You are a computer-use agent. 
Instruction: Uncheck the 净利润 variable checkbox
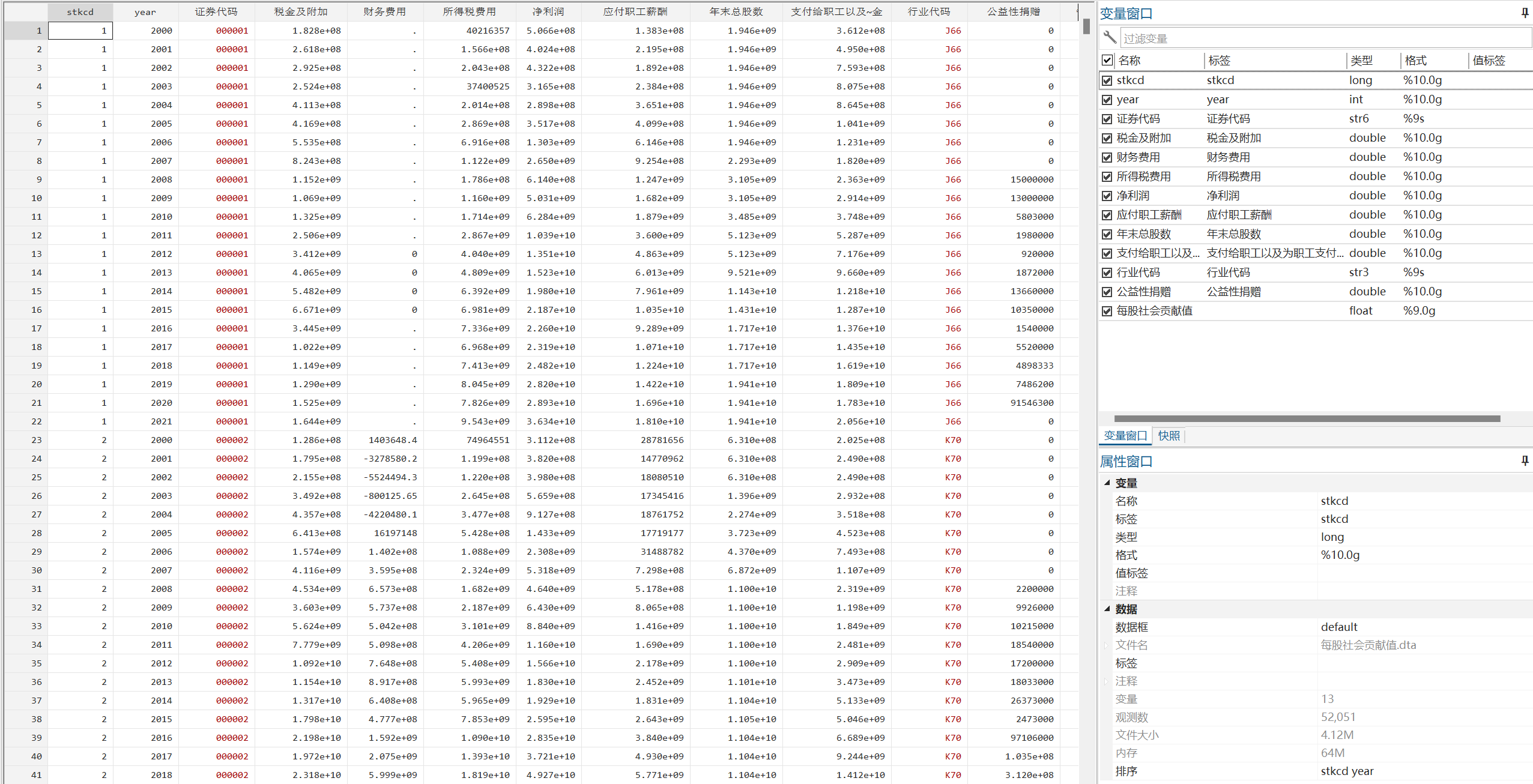pos(1107,196)
